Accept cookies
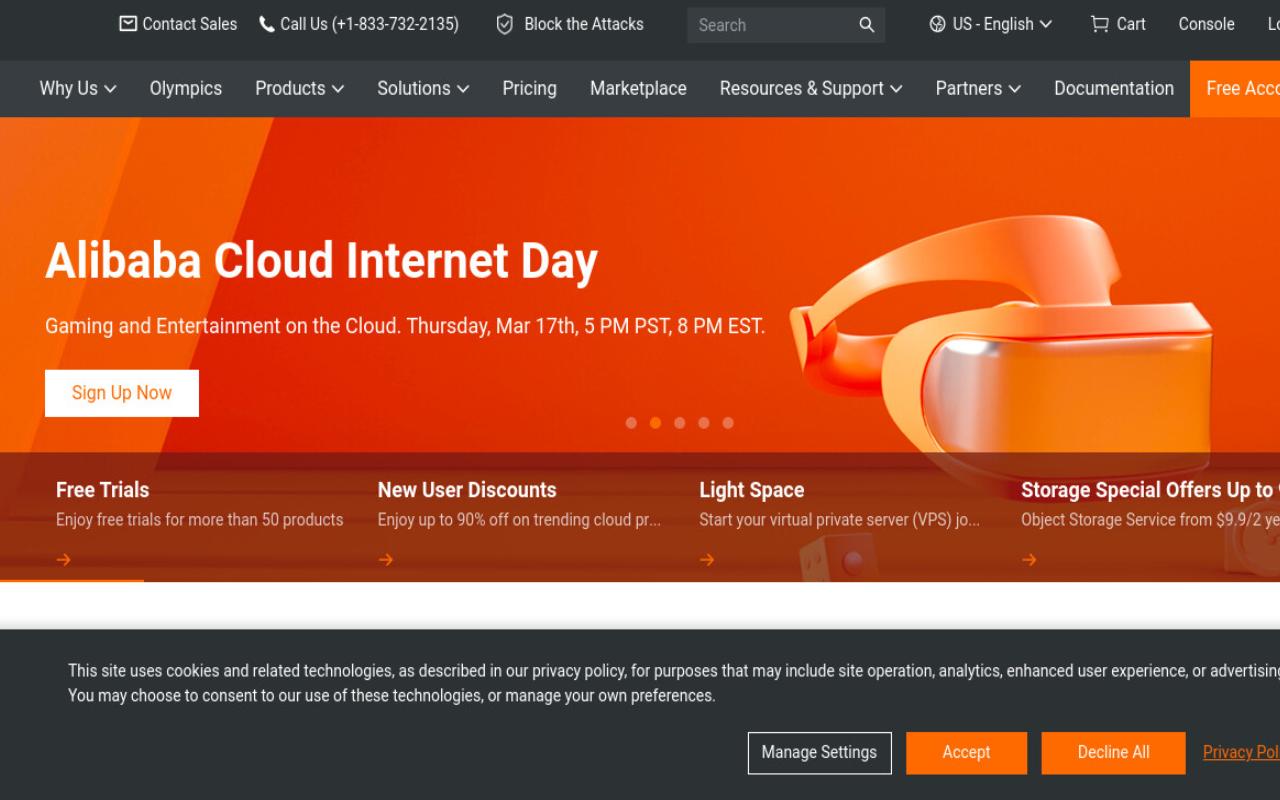The width and height of the screenshot is (1280, 800). coord(966,753)
